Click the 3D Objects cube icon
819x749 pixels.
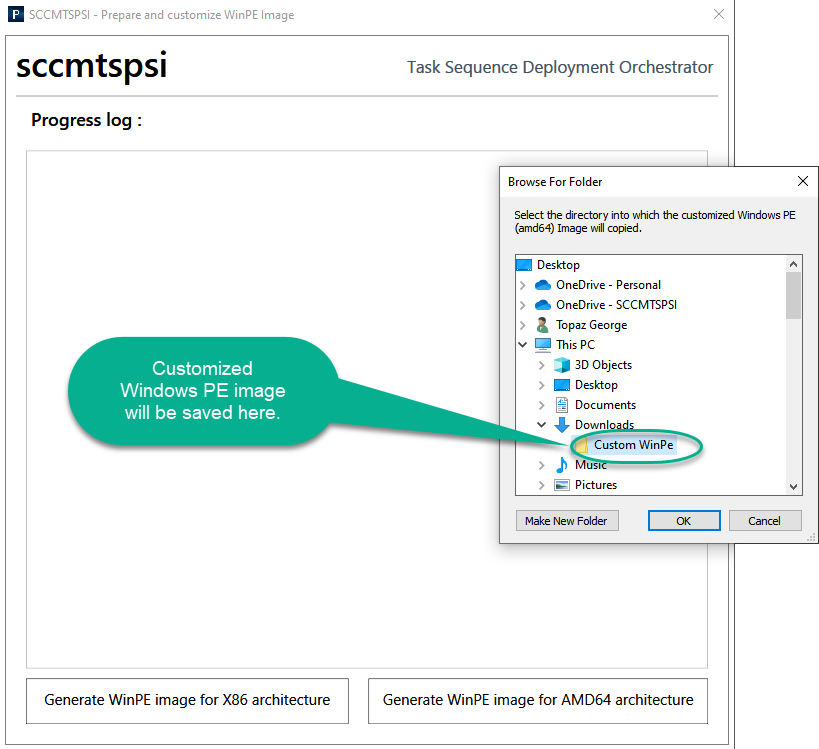(562, 365)
